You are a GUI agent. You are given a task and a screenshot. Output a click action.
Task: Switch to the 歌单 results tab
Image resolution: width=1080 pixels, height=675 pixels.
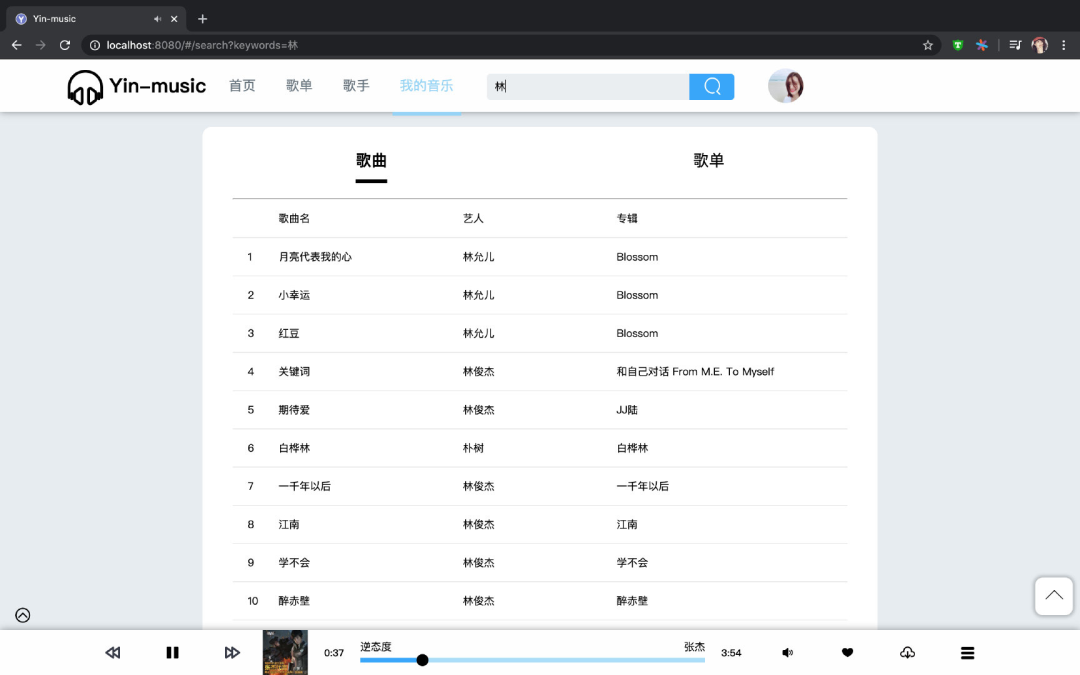(708, 160)
